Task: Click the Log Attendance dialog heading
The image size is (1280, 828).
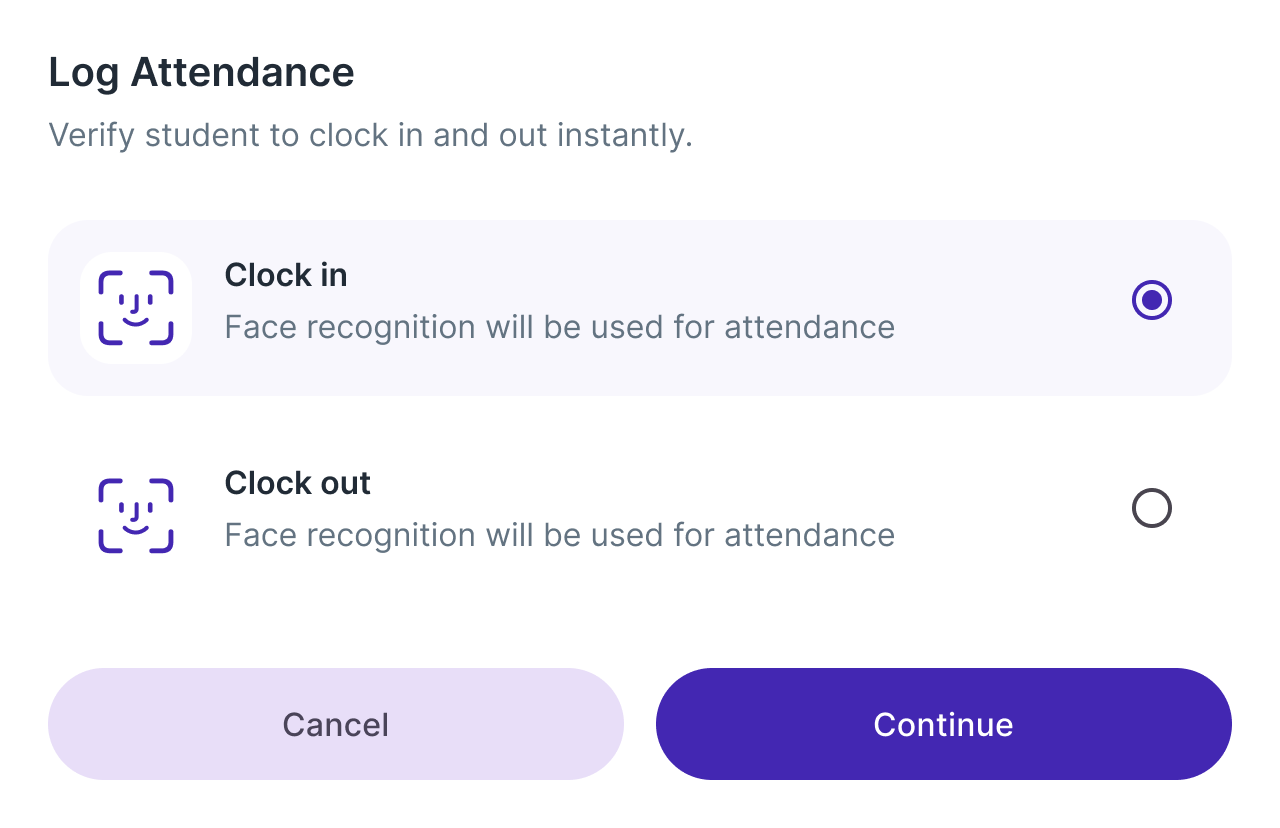Action: click(x=202, y=73)
